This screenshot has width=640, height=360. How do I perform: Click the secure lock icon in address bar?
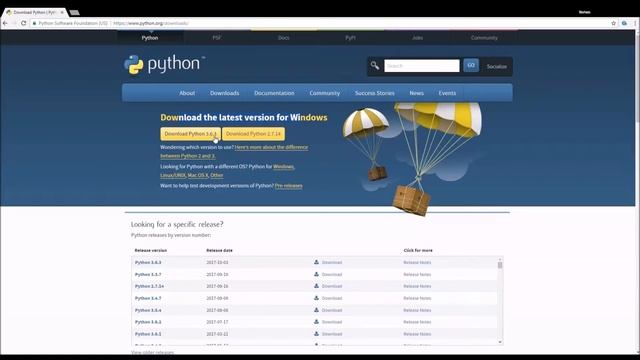click(x=34, y=23)
